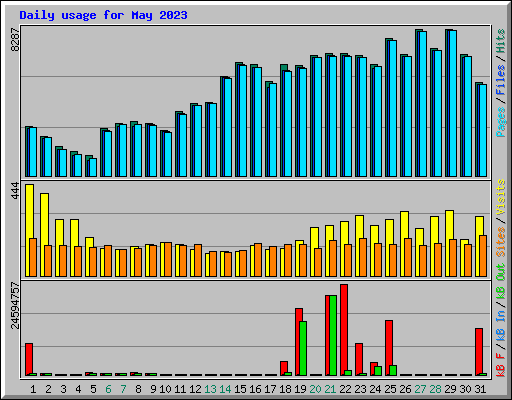This screenshot has width=512, height=400.
Task: Click the 'Hits' legend label
Action: click(500, 41)
